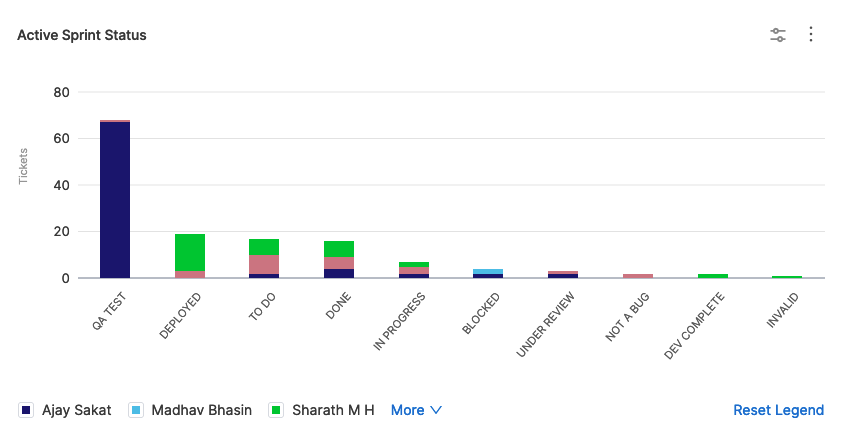Open the three-dot more options menu
This screenshot has width=841, height=430.
pos(811,35)
